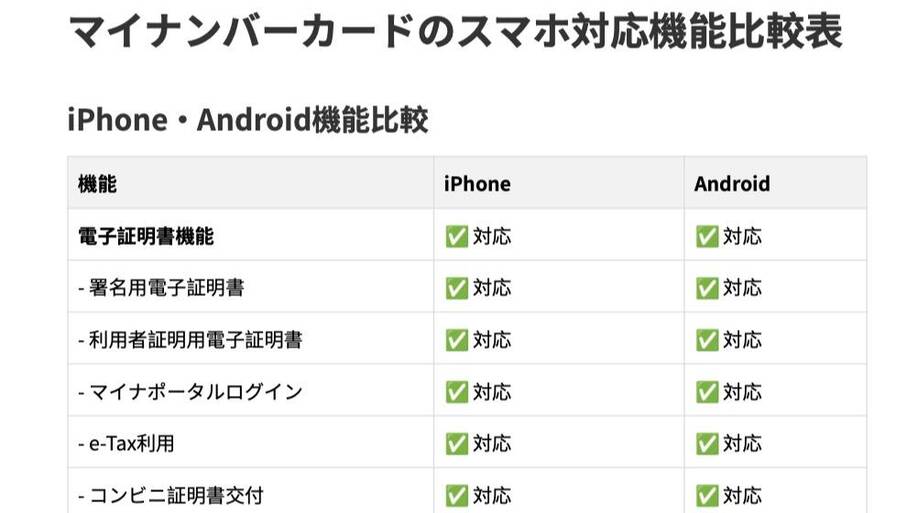Click iPhone check icon for 署名用電子証明書

(457, 288)
